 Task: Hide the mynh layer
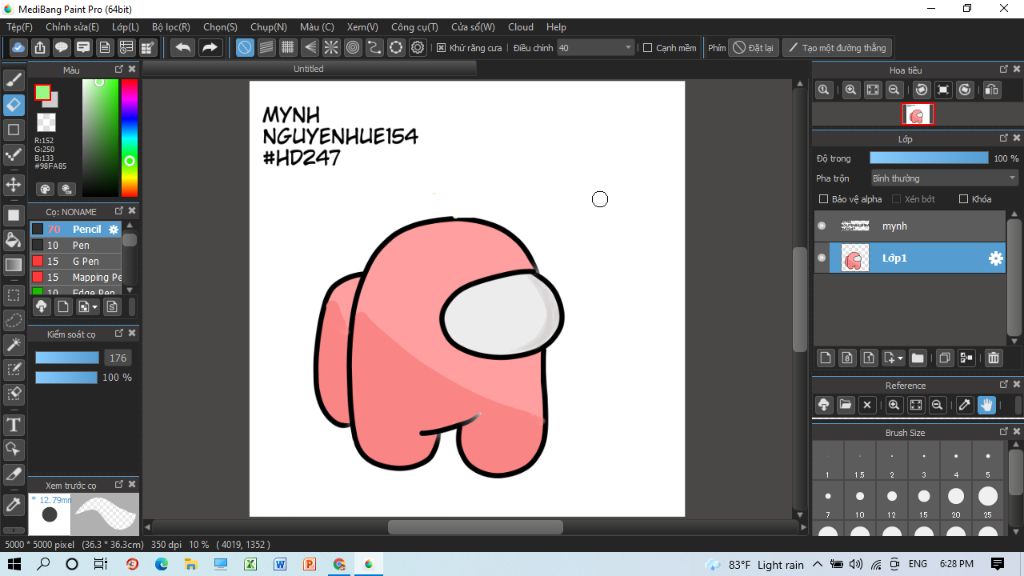pyautogui.click(x=822, y=226)
